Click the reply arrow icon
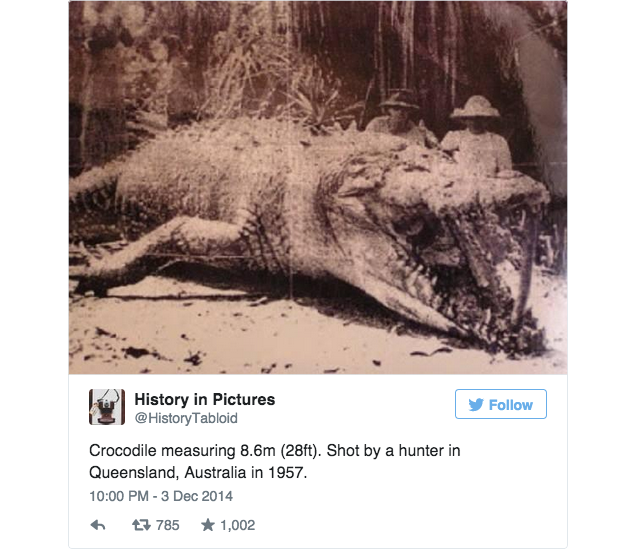The height and width of the screenshot is (549, 636). (98, 525)
